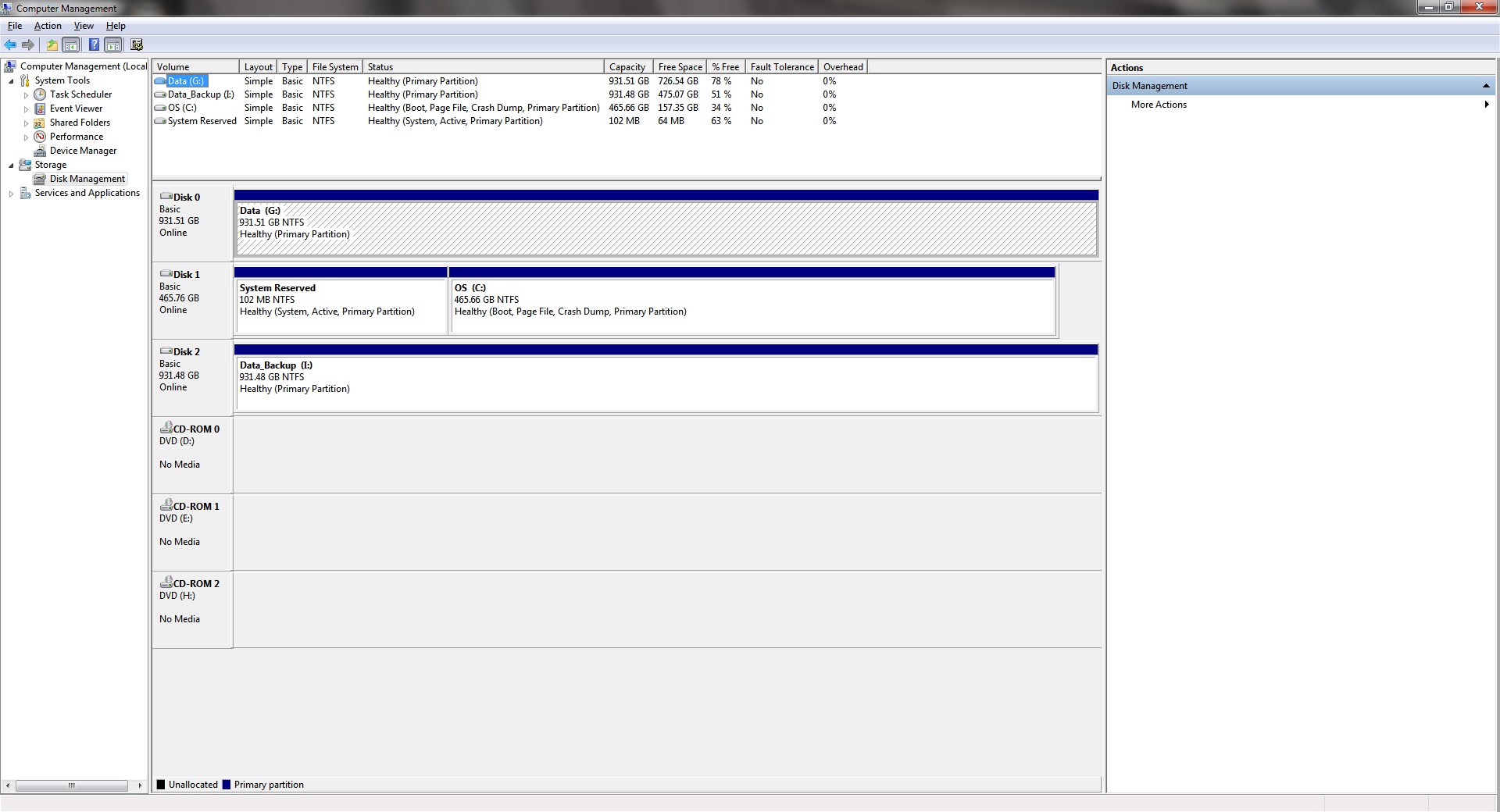Click the Disk 0 label box
This screenshot has height=812, width=1500.
pyautogui.click(x=192, y=223)
